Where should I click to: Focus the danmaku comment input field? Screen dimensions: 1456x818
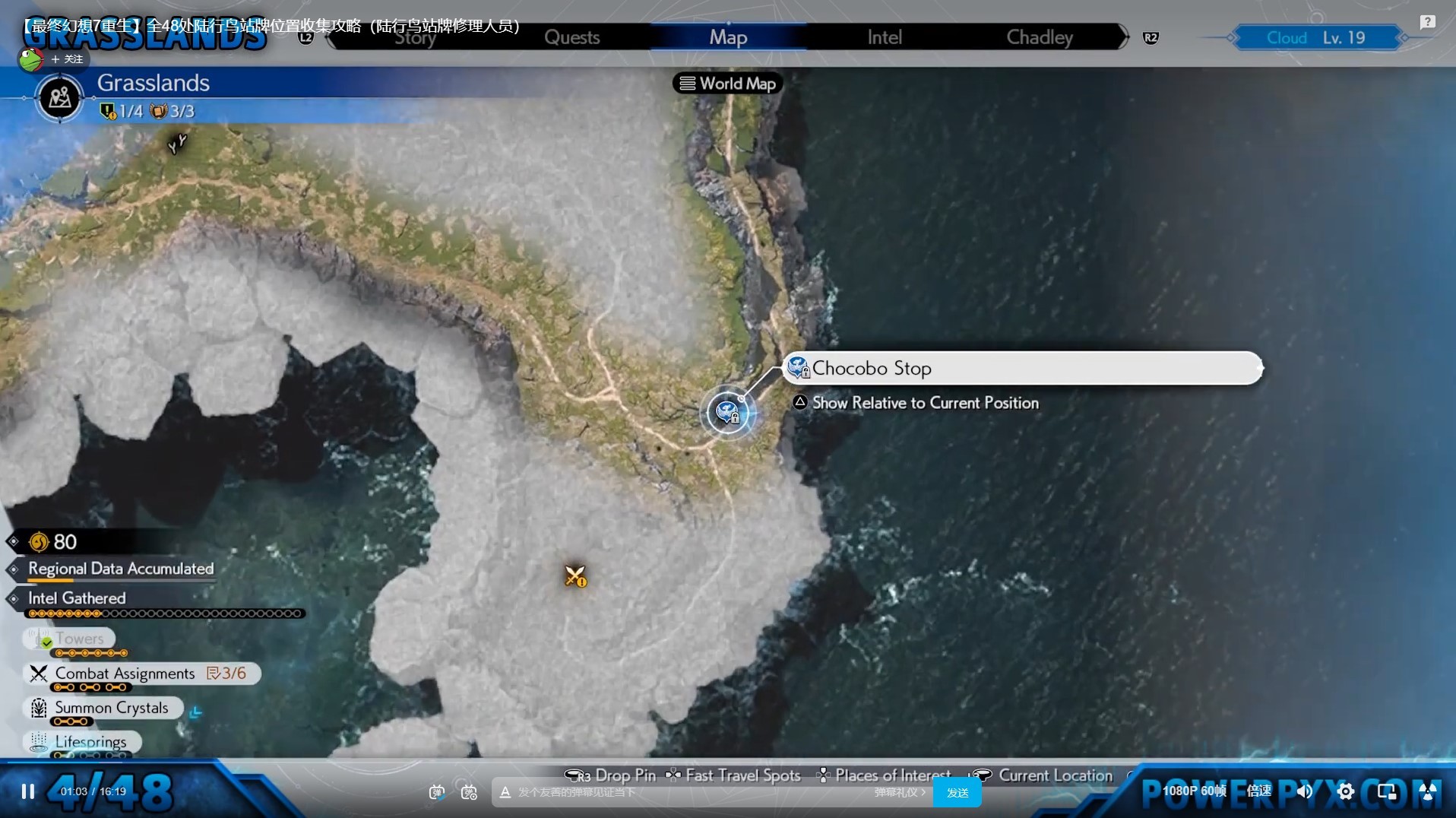click(x=692, y=792)
